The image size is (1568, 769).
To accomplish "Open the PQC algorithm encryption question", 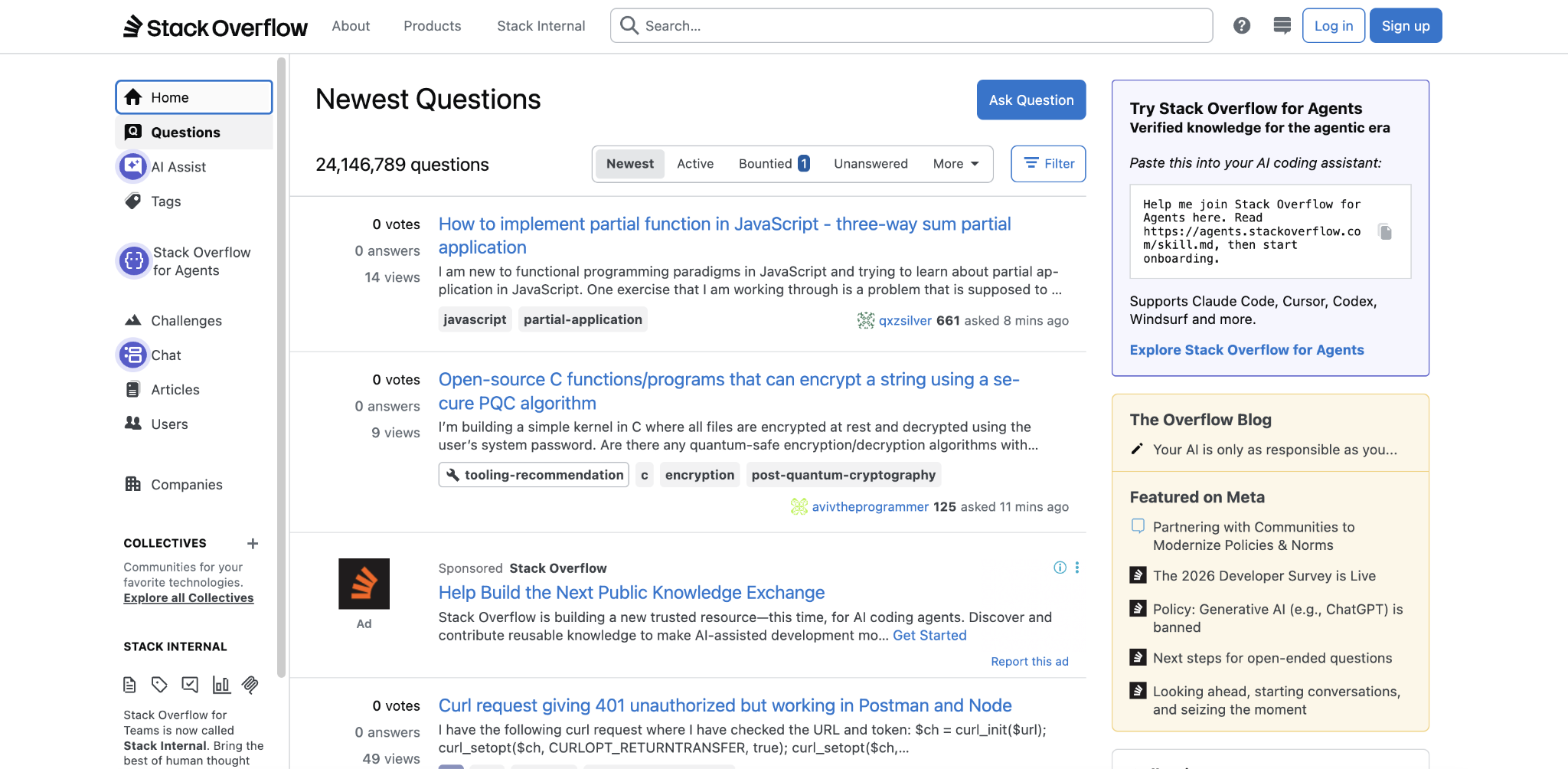I will tap(729, 391).
